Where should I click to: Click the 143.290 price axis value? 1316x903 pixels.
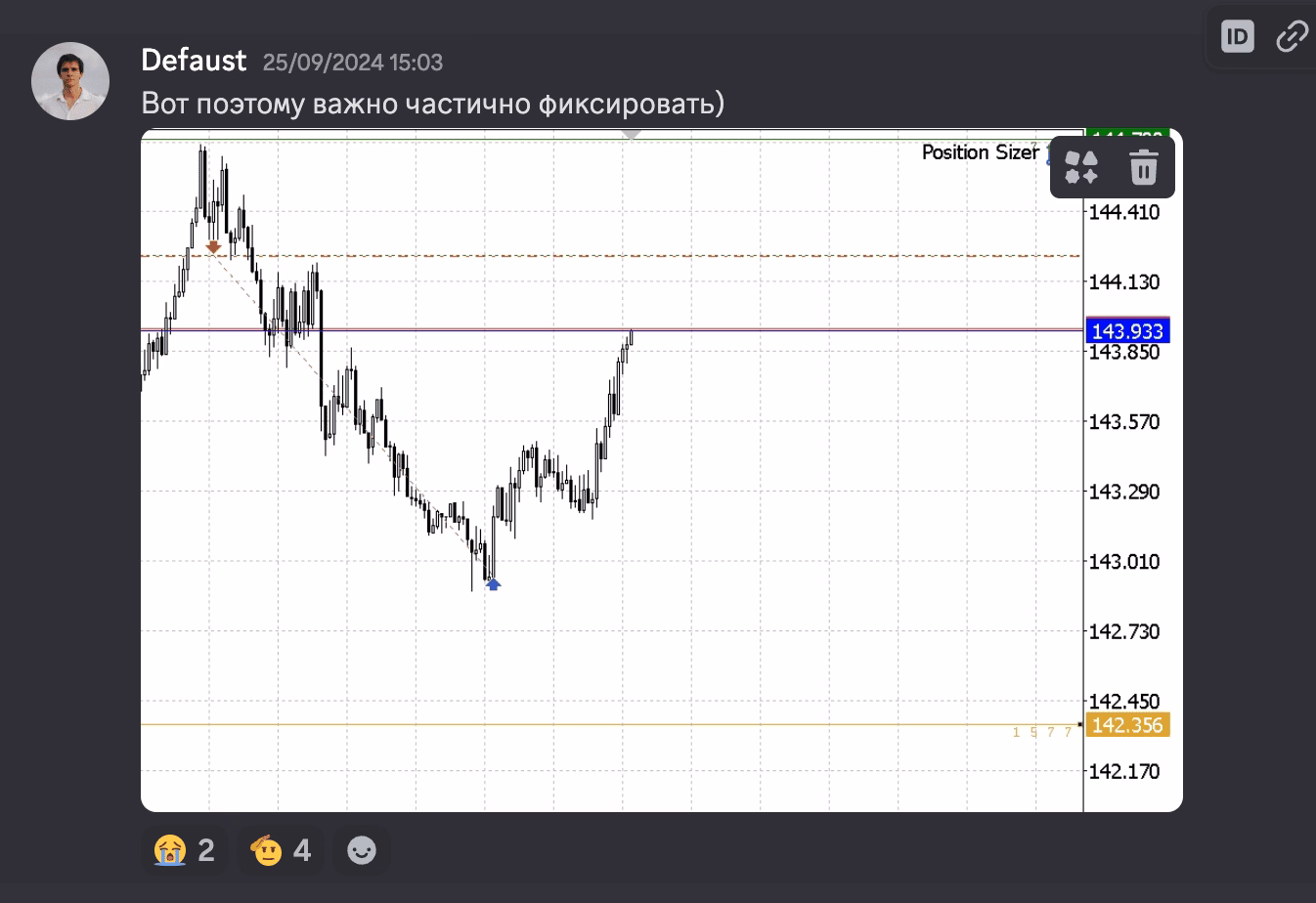click(x=1124, y=492)
